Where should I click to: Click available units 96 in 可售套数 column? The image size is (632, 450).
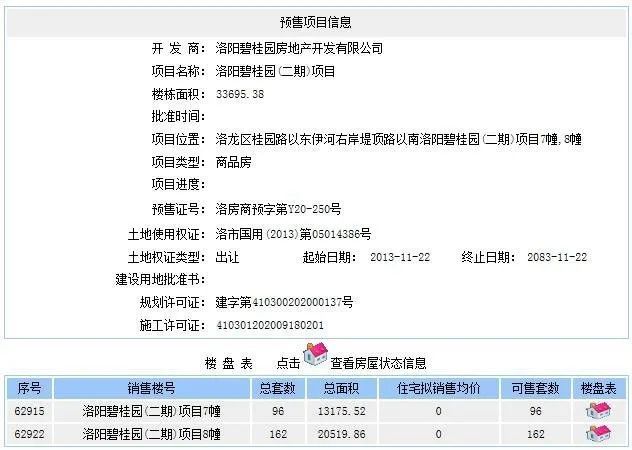click(x=536, y=411)
